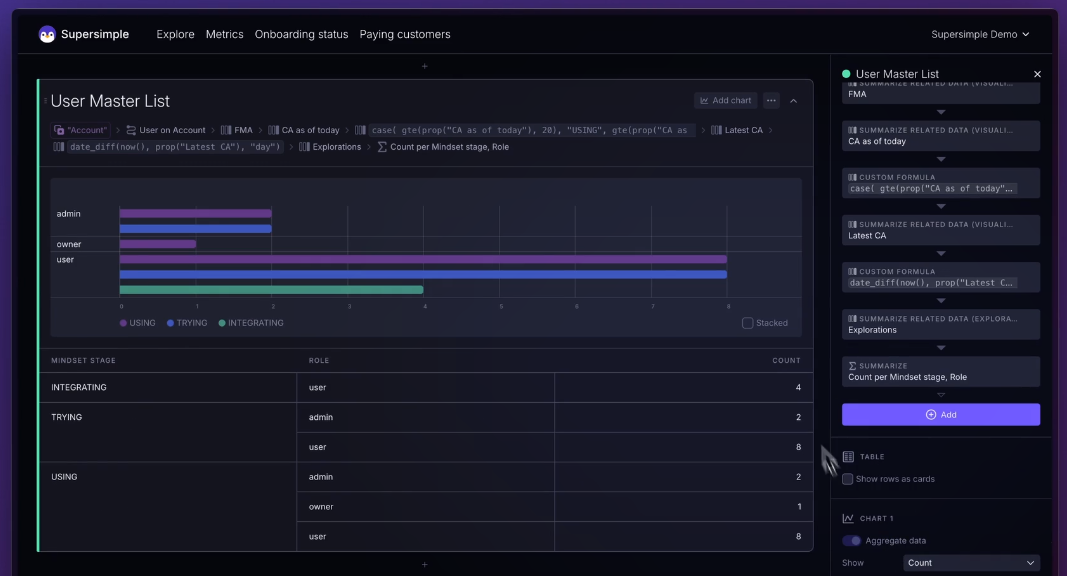Viewport: 1067px width, 576px height.
Task: Select the Account source icon in breadcrumb
Action: click(x=59, y=130)
